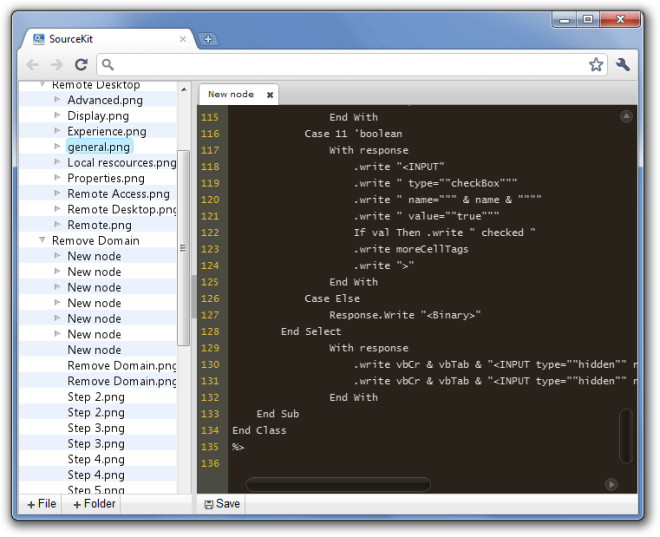Reload the page with the refresh icon
Screen dimensions: 660x537
[81, 64]
